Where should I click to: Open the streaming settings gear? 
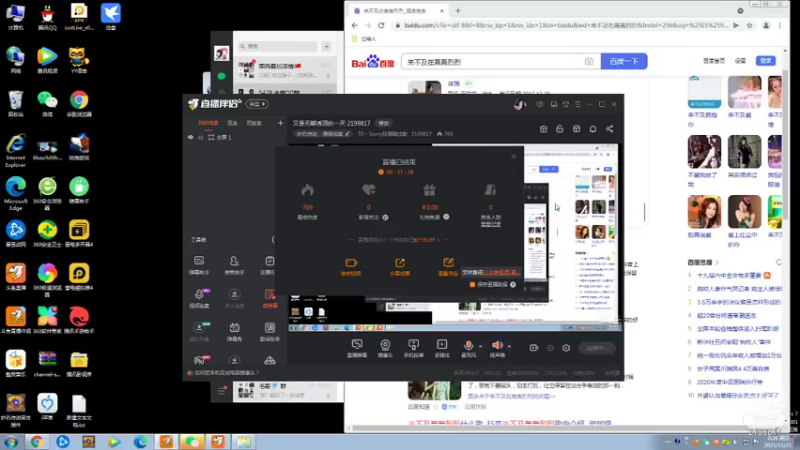566,348
